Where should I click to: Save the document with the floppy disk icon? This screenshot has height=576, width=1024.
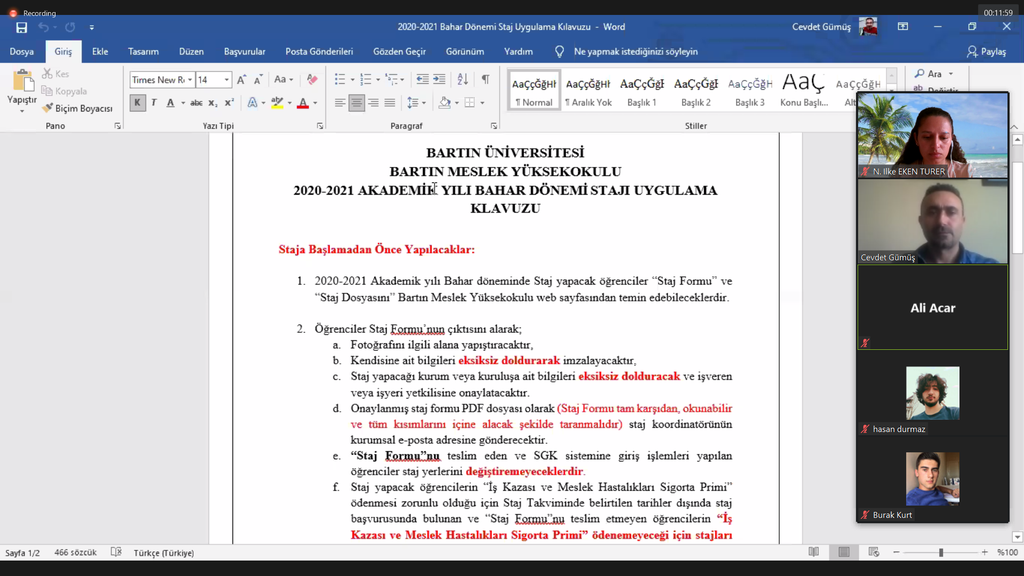point(22,27)
